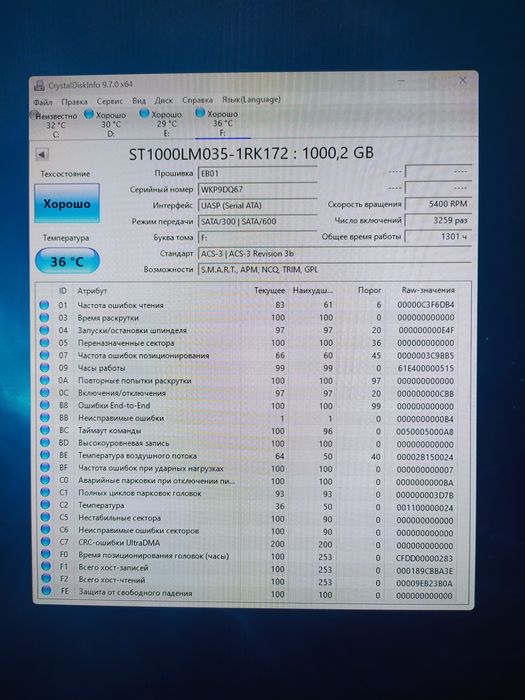Click status icon for FE Защита от свободного падения
Image resolution: width=525 pixels, height=700 pixels.
(46, 591)
